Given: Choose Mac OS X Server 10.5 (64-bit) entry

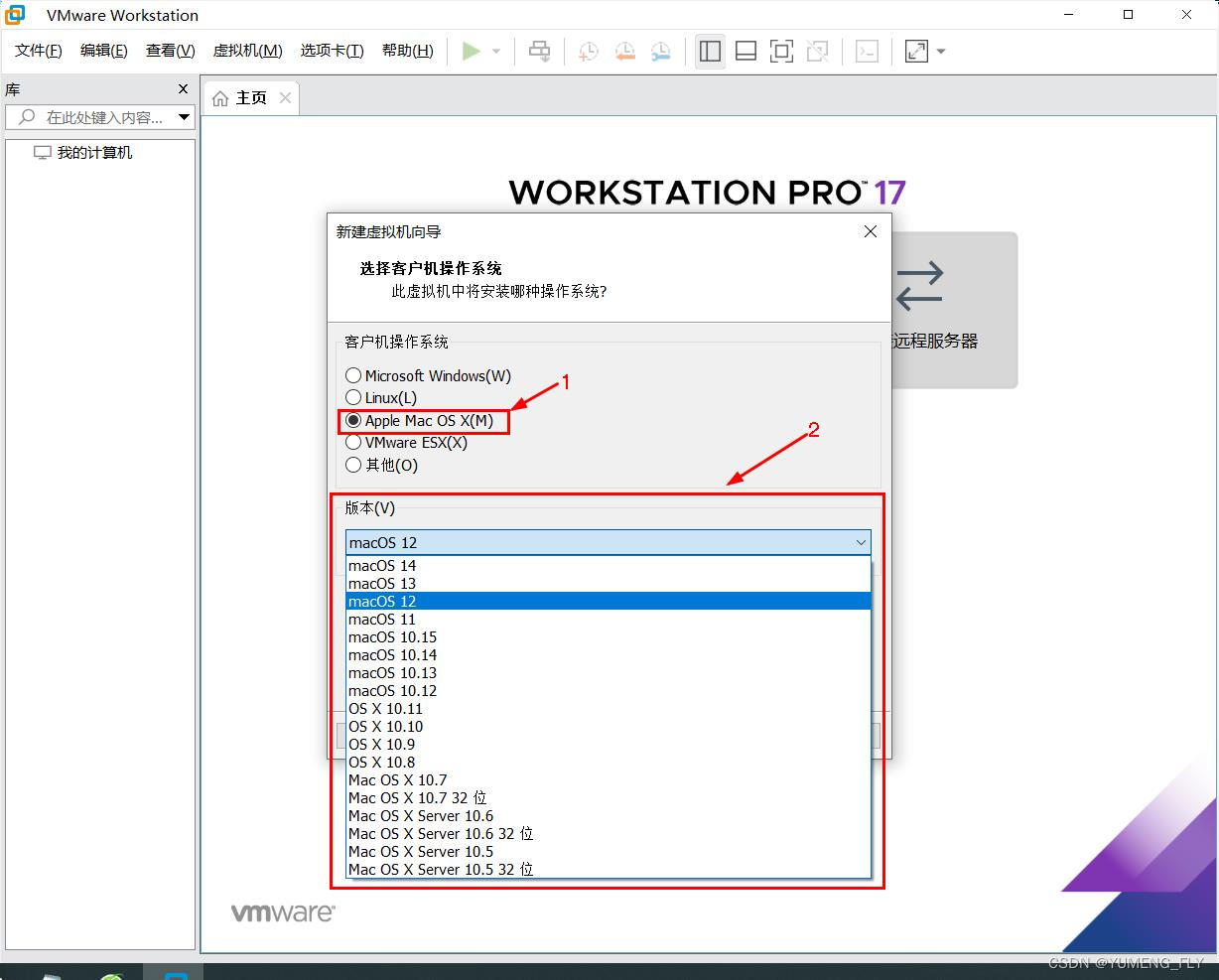Looking at the screenshot, I should pos(608,851).
